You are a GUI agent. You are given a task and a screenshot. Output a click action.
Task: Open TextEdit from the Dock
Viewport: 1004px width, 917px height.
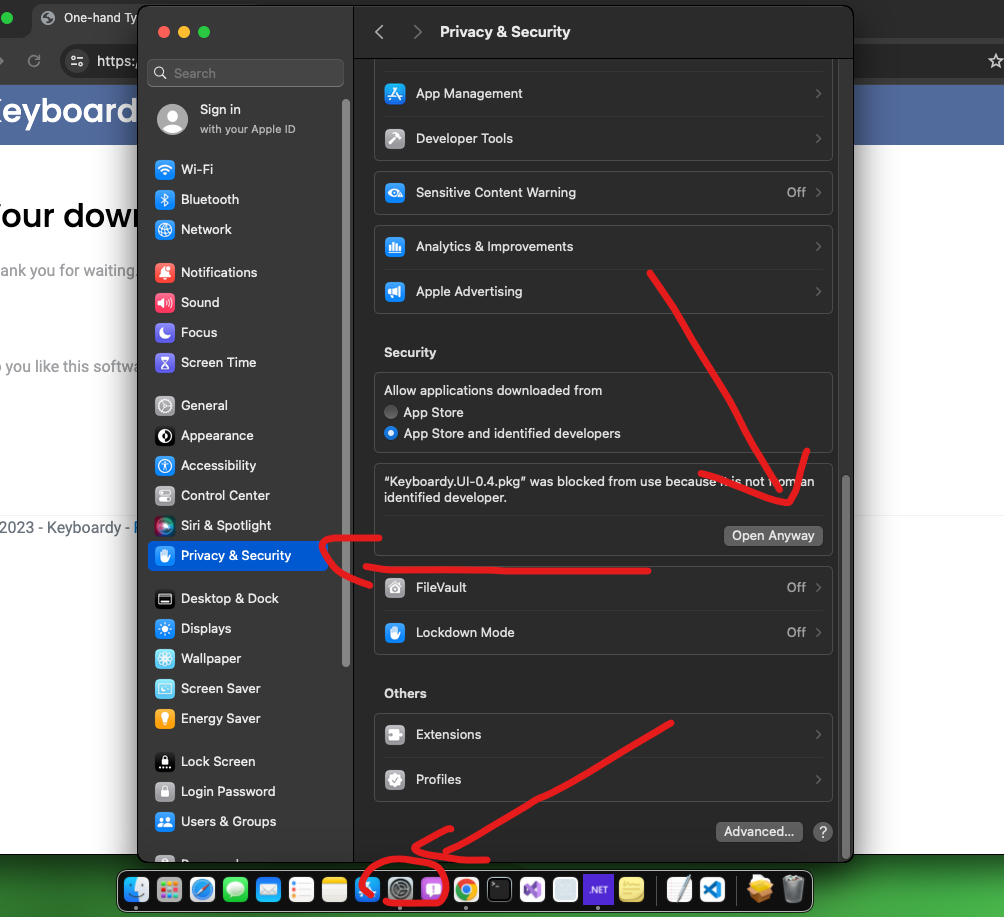pyautogui.click(x=679, y=889)
